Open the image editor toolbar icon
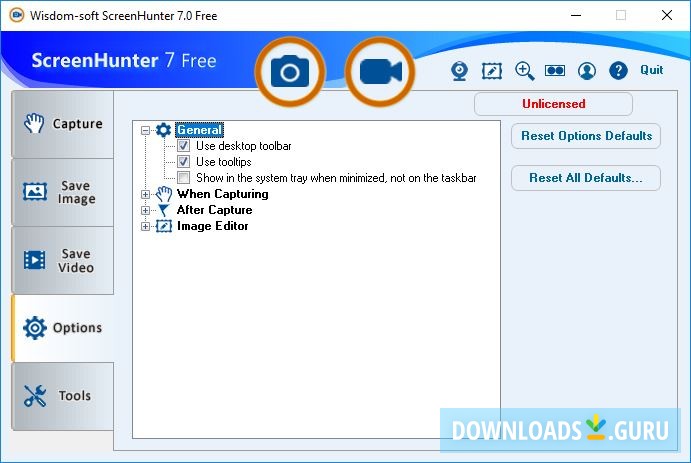This screenshot has height=463, width=691. pyautogui.click(x=492, y=70)
